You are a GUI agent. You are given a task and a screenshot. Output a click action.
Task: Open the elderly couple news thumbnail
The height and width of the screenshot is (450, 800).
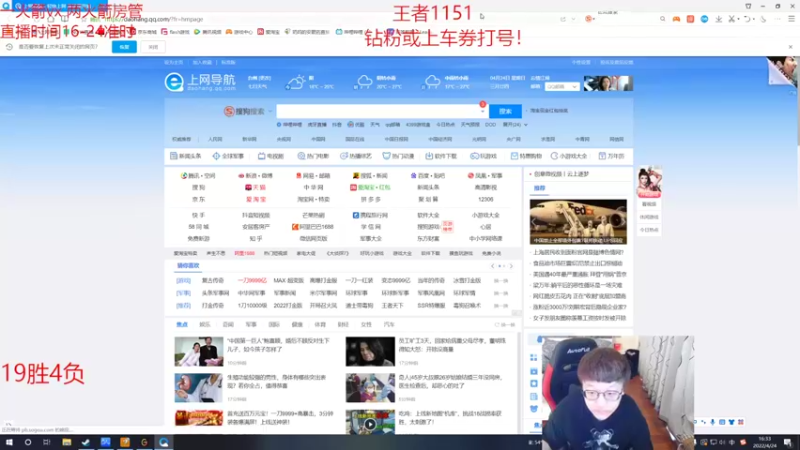tap(199, 352)
